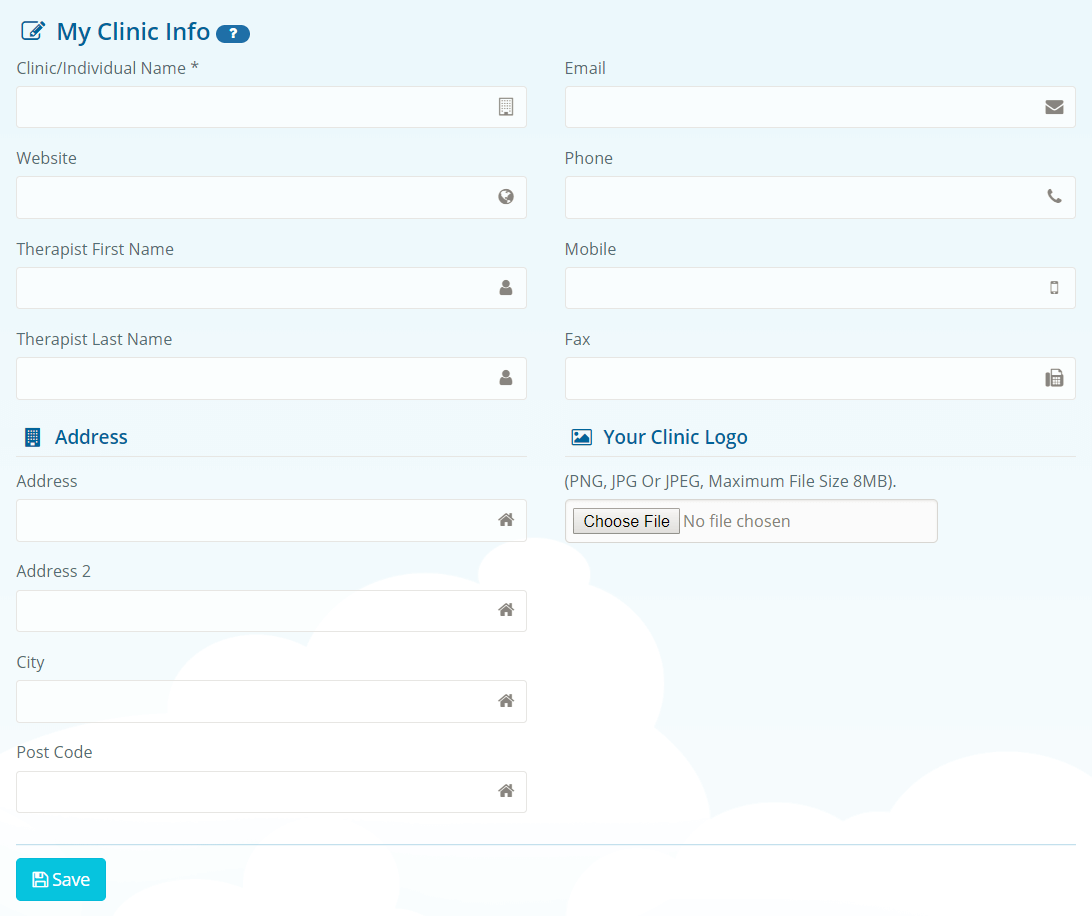Click the fax icon in the Fax field
The image size is (1092, 916).
point(1054,378)
